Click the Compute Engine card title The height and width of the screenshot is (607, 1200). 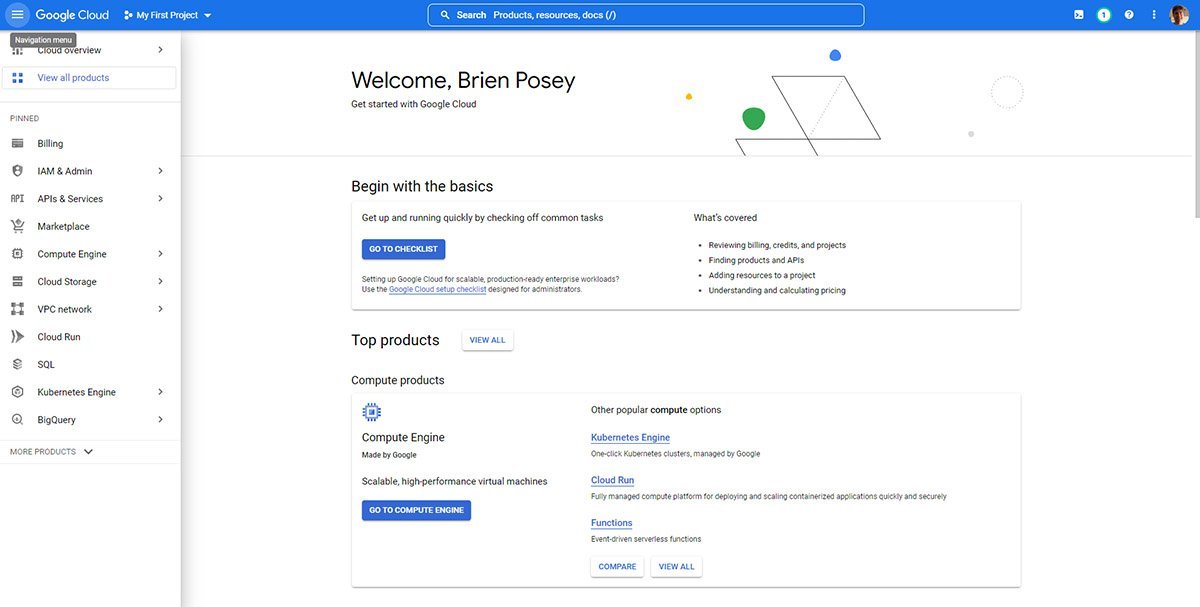tap(403, 437)
